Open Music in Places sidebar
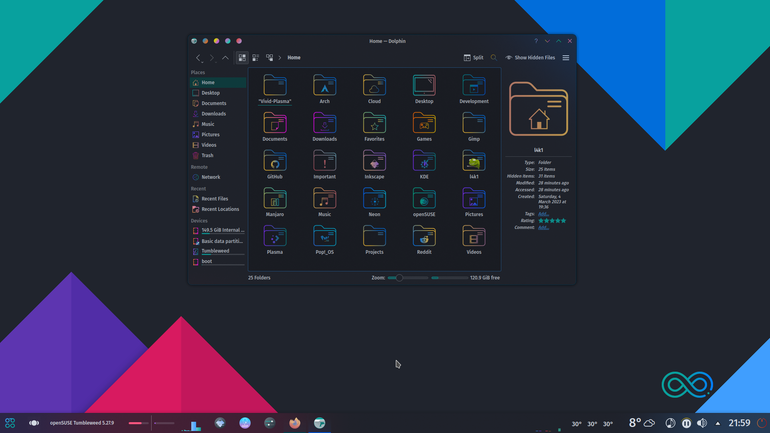The height and width of the screenshot is (433, 770). click(218, 124)
